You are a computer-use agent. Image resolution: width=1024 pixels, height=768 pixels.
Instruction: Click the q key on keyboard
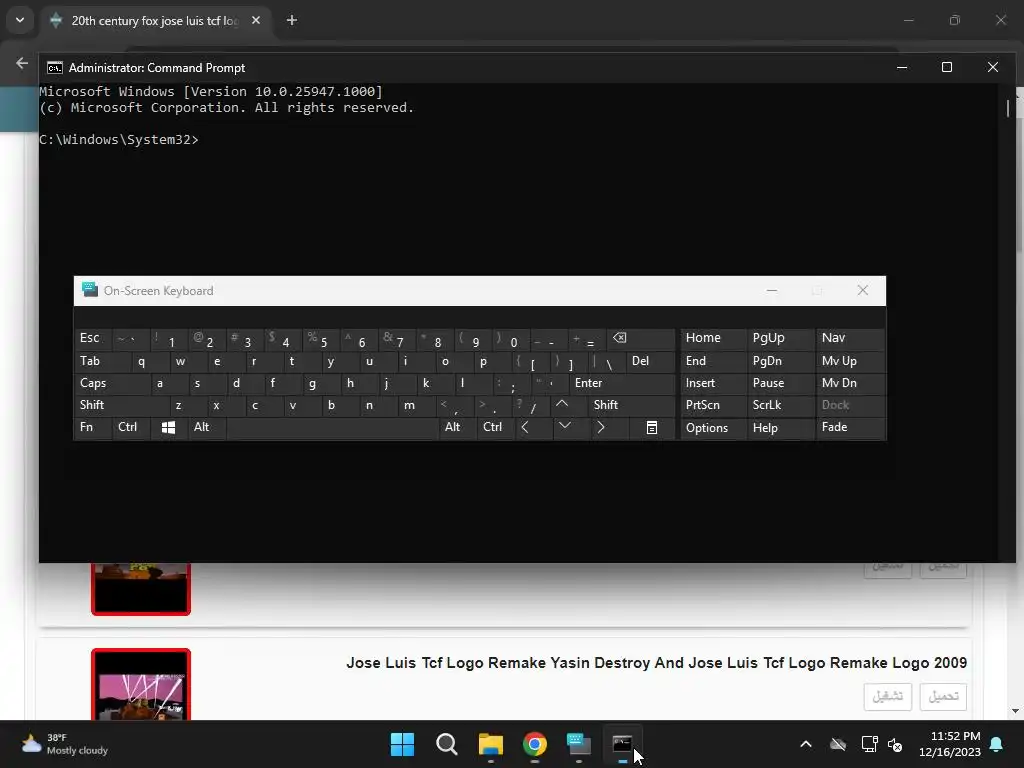[141, 361]
